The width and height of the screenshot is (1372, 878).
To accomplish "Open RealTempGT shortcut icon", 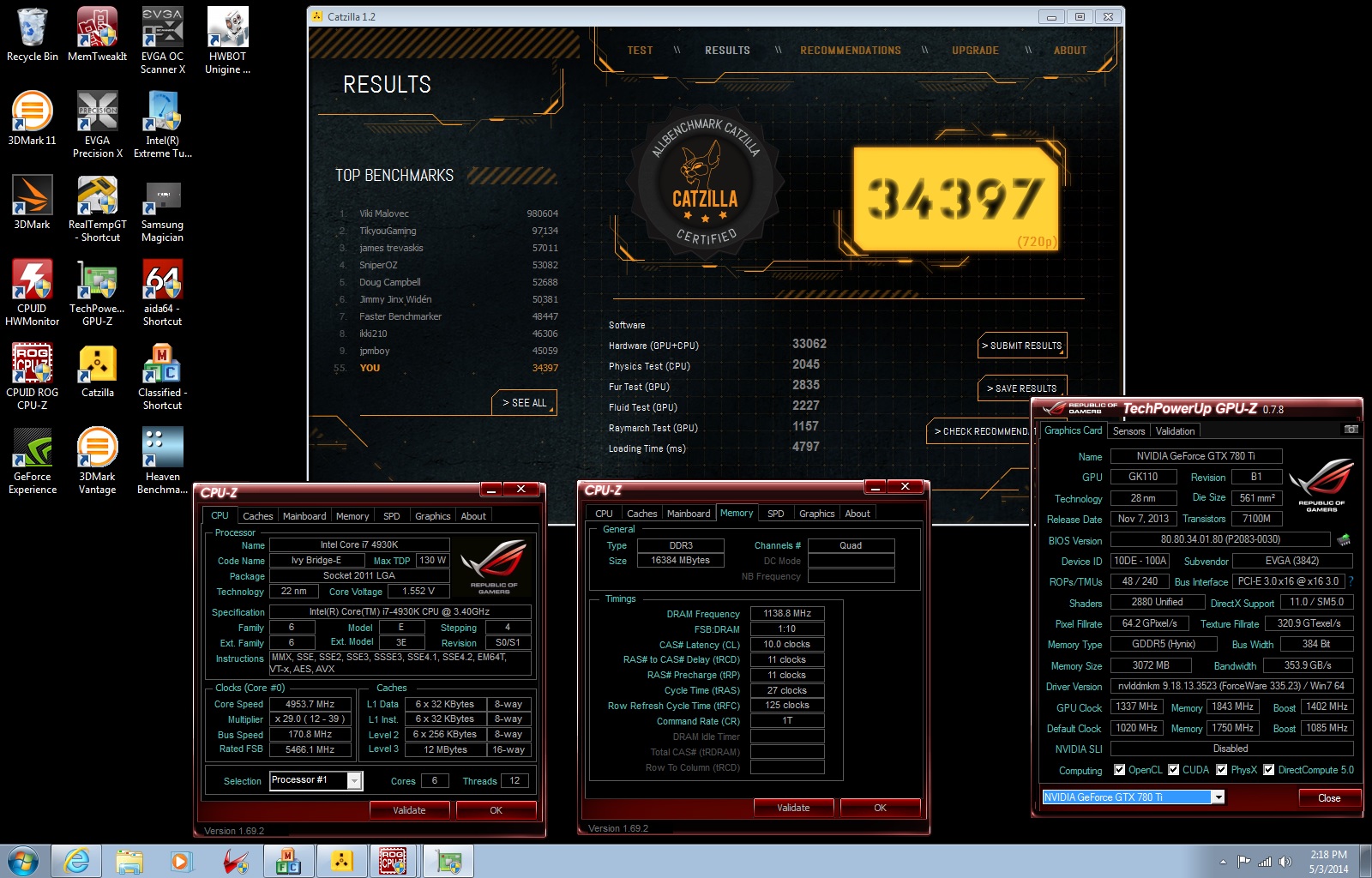I will [x=97, y=208].
